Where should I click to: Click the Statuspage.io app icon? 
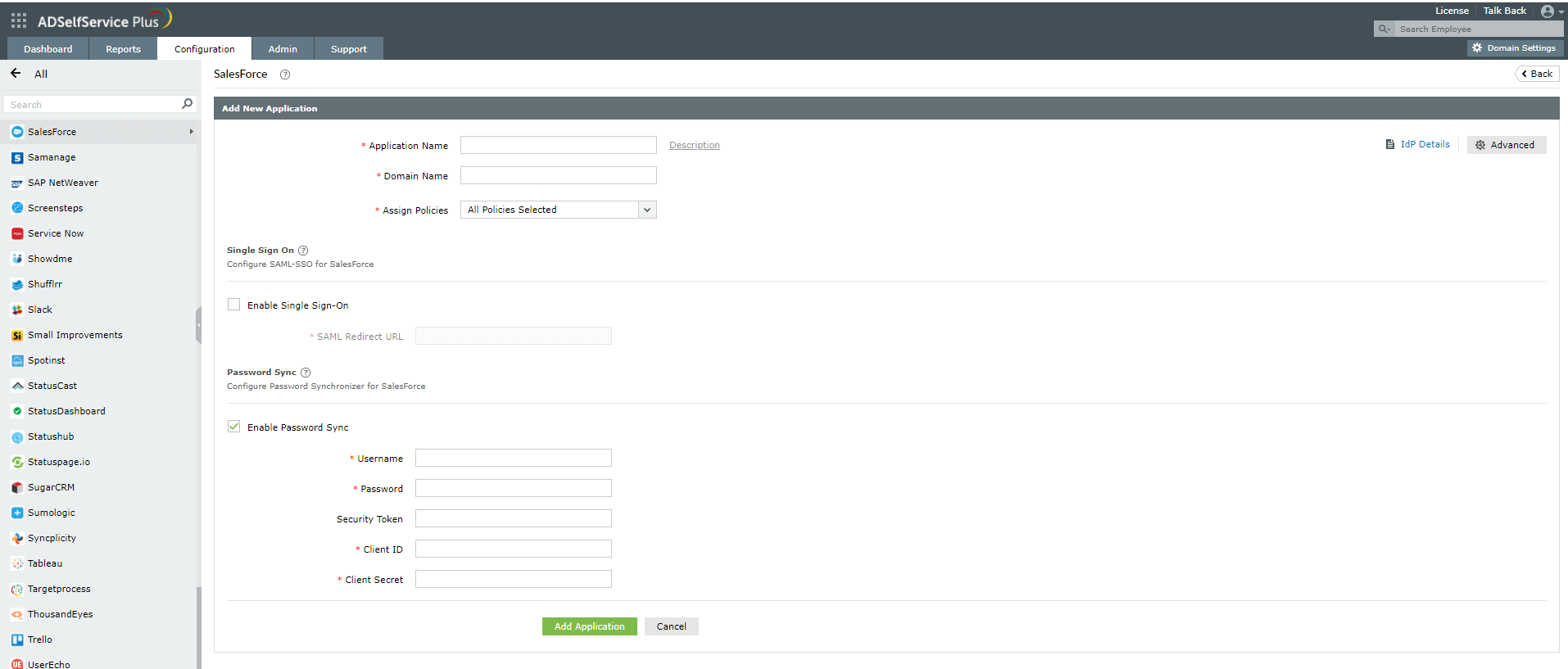pyautogui.click(x=17, y=462)
